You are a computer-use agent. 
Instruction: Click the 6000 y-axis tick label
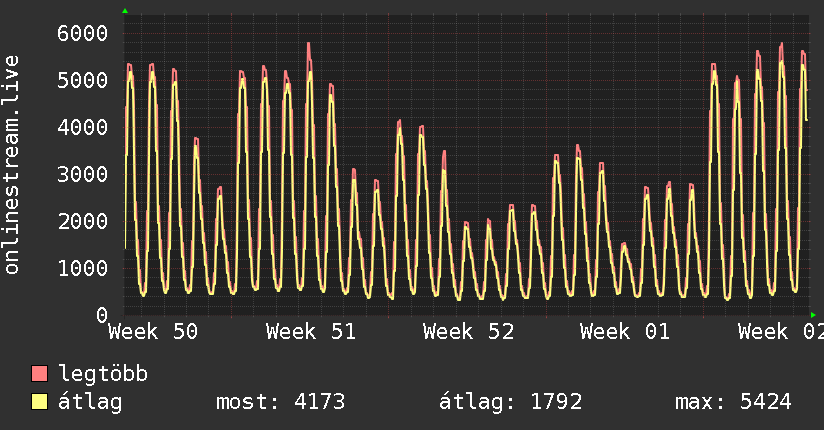[x=82, y=34]
